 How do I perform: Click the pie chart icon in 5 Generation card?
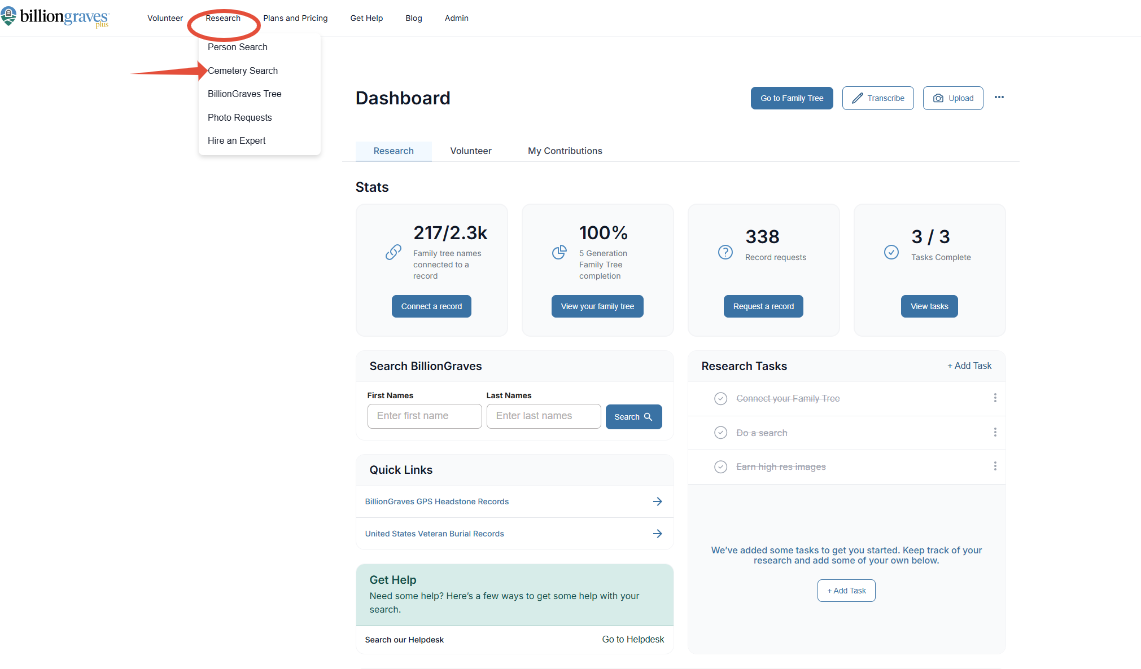[x=559, y=252]
